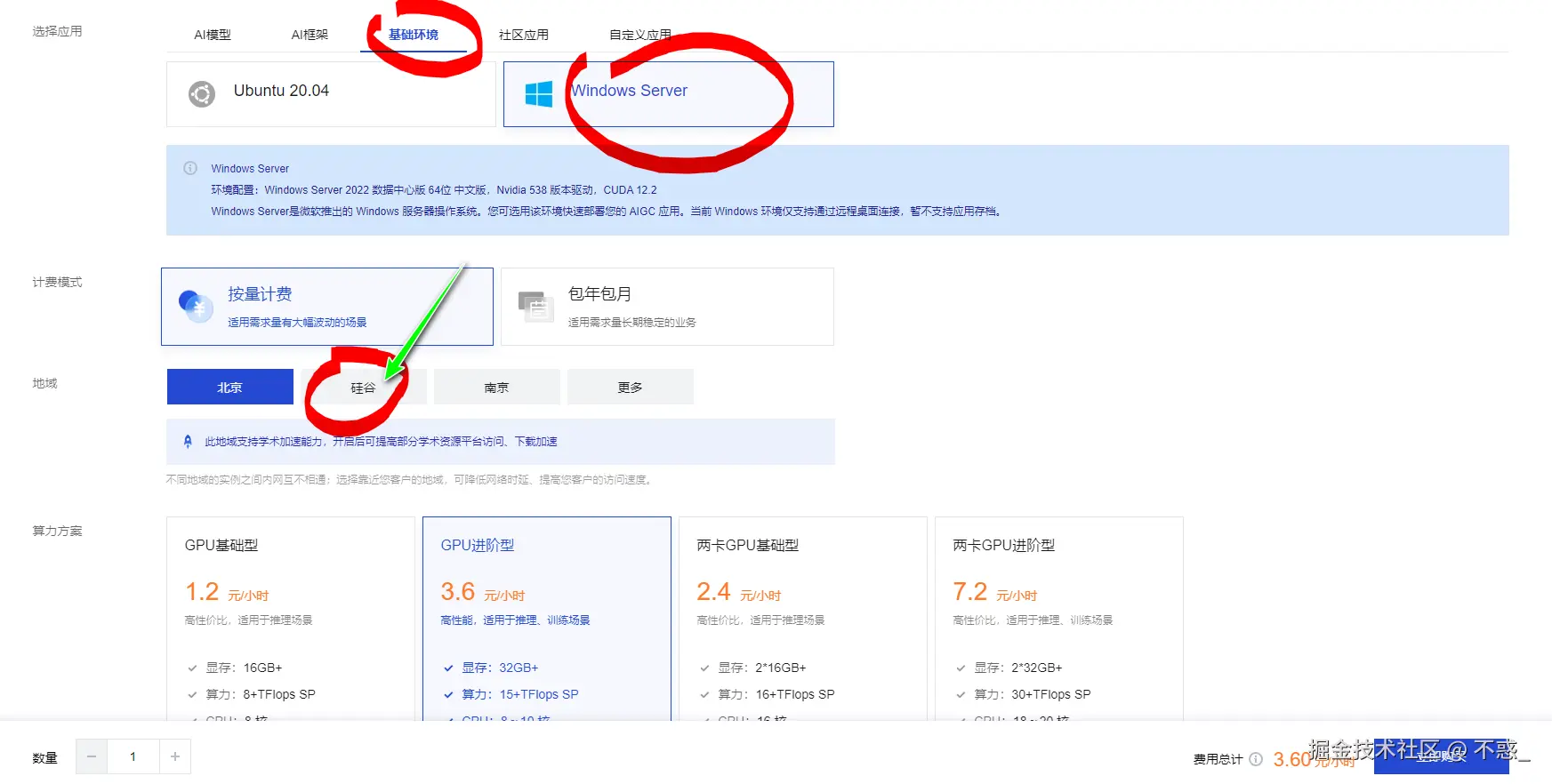The width and height of the screenshot is (1552, 784).
Task: Choose the GPU进阶型 plan card
Action: tap(547, 619)
